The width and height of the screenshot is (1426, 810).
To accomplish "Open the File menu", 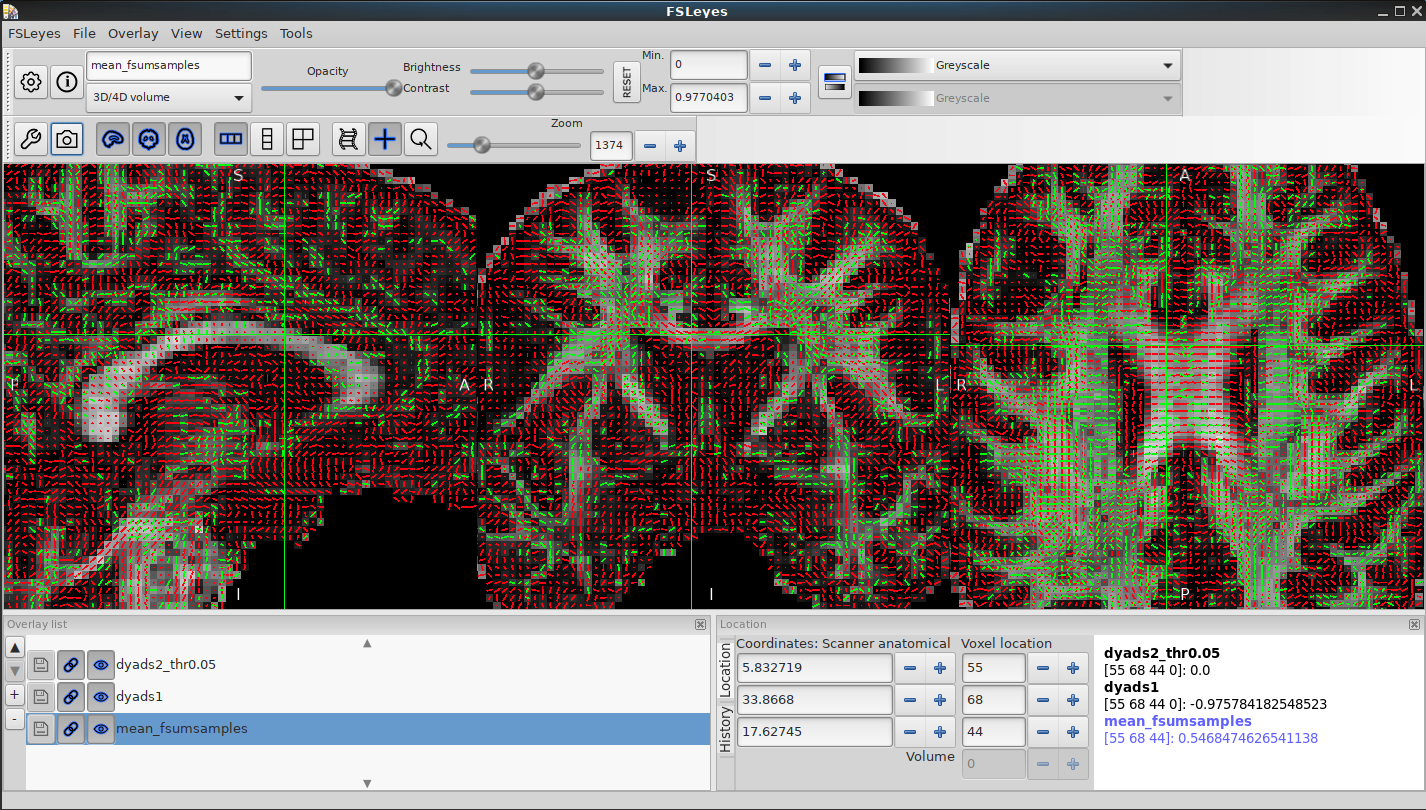I will point(84,33).
